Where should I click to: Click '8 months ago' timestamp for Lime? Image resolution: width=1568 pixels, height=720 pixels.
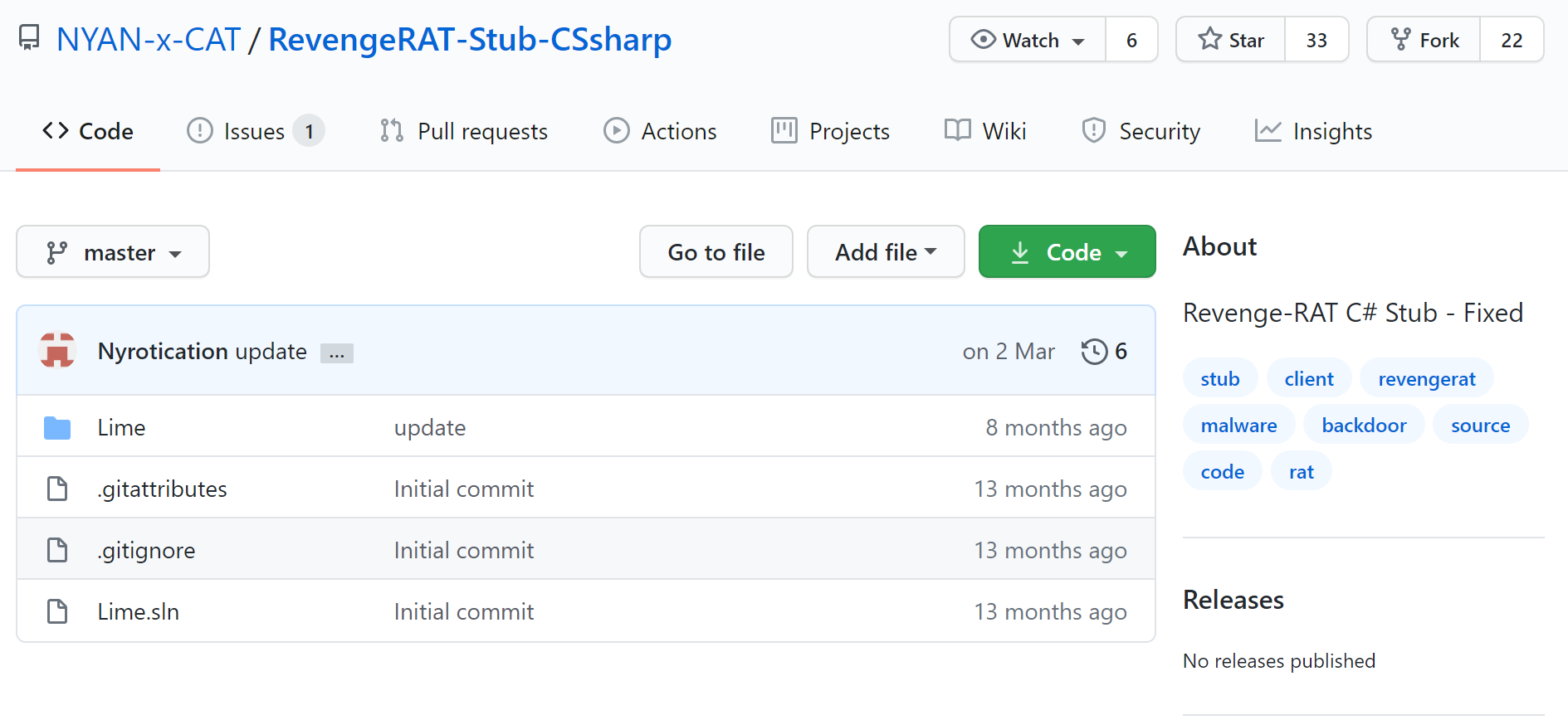coord(1056,428)
